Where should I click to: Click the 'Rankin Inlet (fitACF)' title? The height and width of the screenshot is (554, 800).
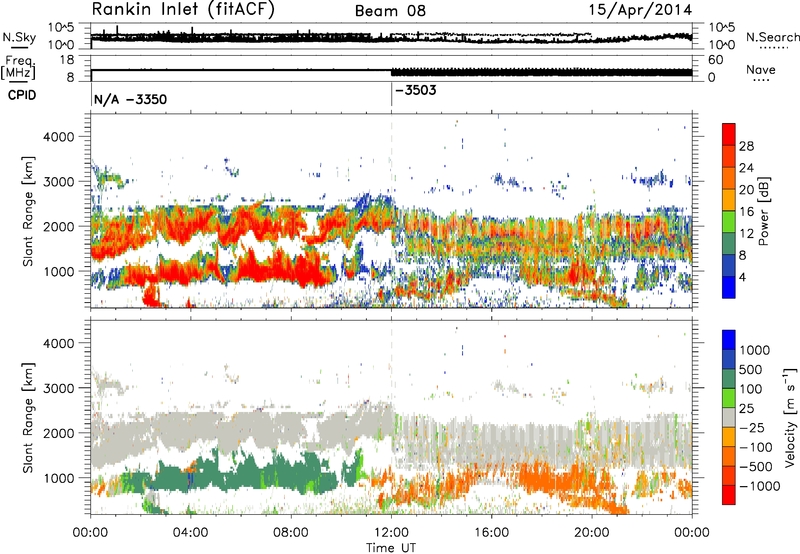[183, 10]
